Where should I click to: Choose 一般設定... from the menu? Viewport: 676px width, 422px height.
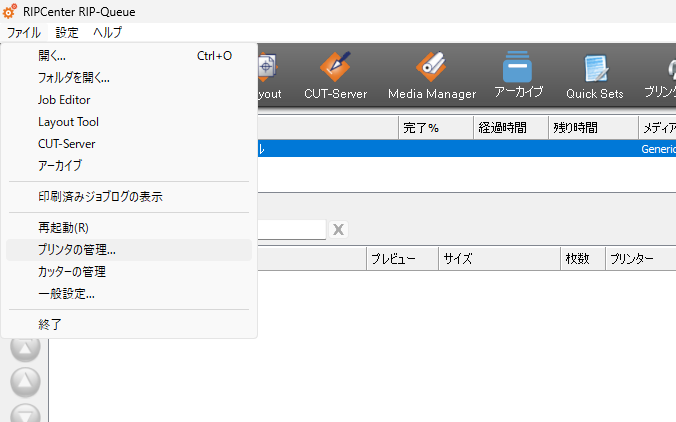click(129, 294)
